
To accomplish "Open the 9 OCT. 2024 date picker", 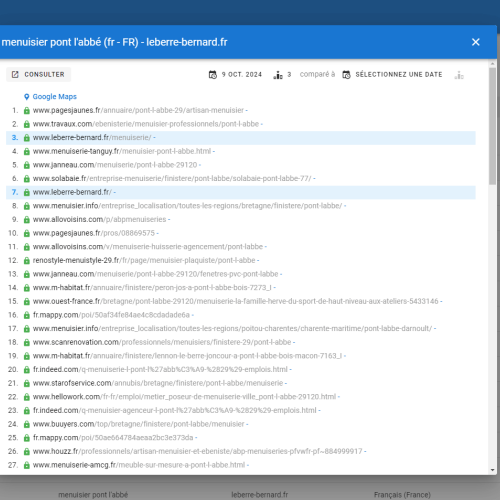I will point(236,75).
